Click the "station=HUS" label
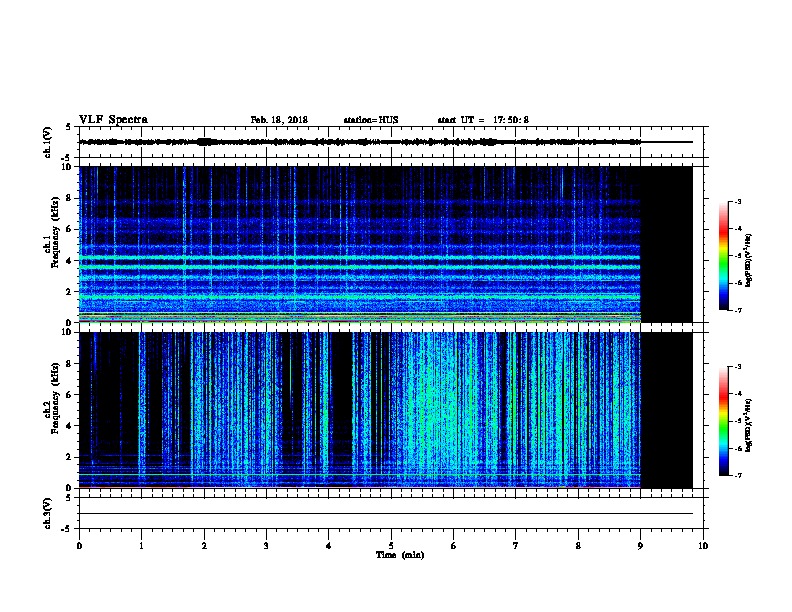The image size is (792, 612). pos(371,120)
